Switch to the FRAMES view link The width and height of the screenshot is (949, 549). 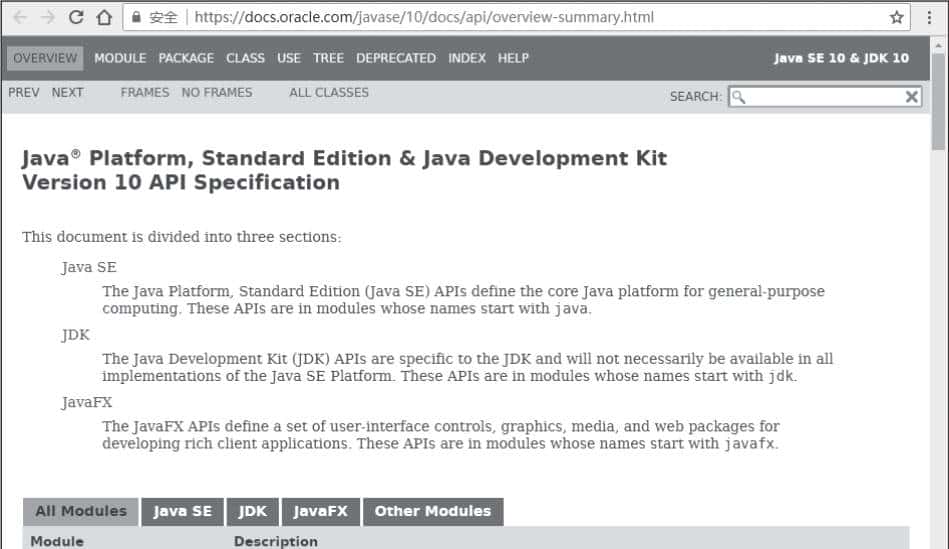click(145, 92)
